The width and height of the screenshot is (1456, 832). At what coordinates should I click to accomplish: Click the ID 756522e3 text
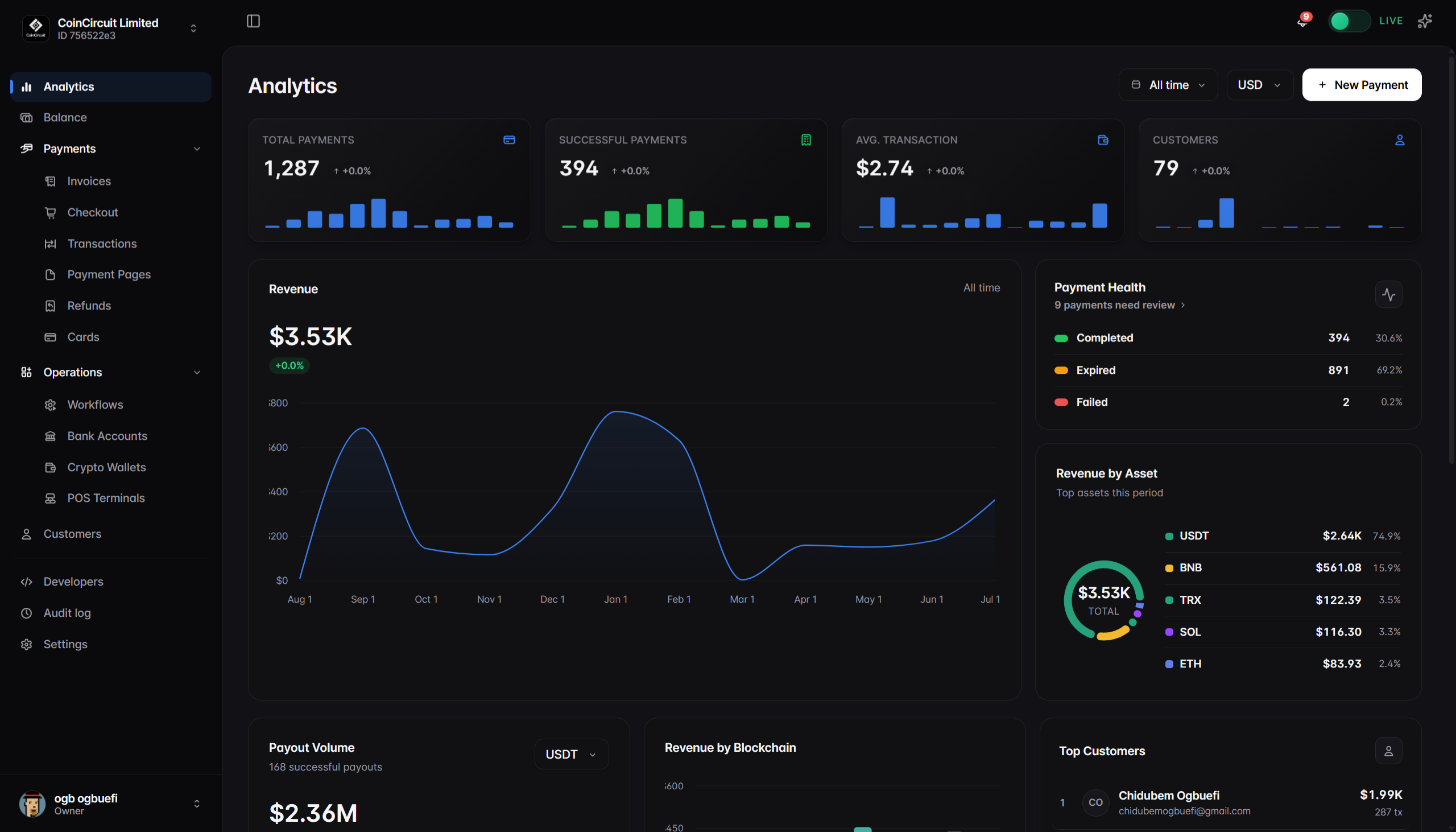point(86,35)
